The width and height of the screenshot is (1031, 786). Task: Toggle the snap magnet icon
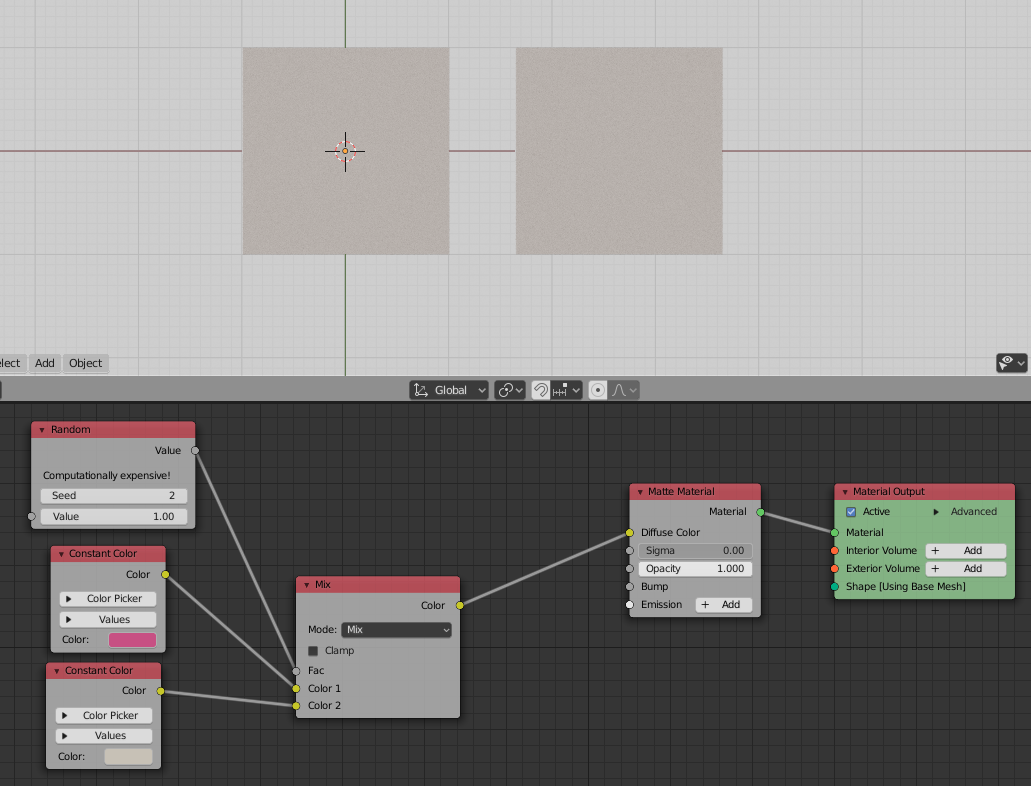click(x=541, y=390)
